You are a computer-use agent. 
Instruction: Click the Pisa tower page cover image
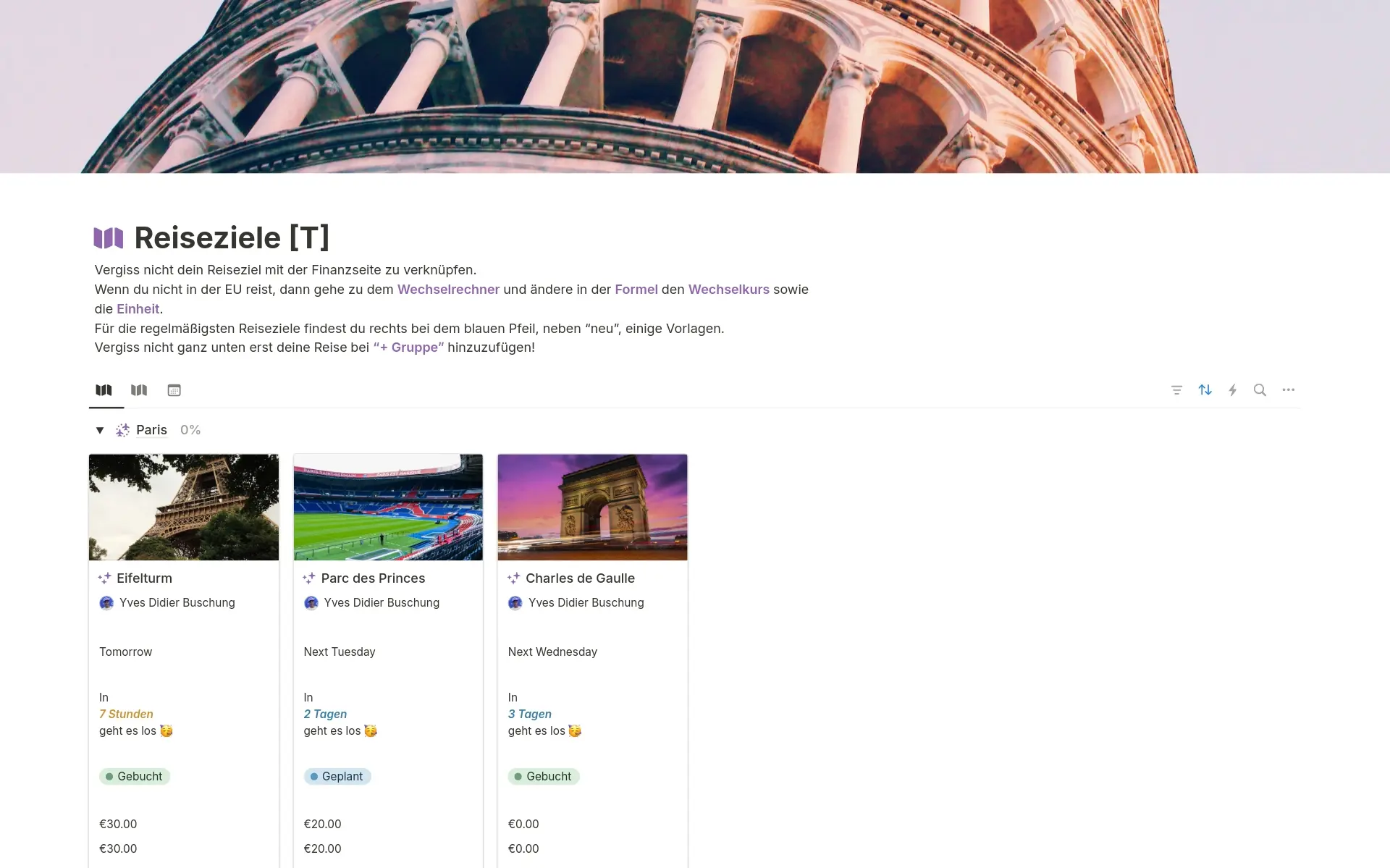[x=695, y=87]
